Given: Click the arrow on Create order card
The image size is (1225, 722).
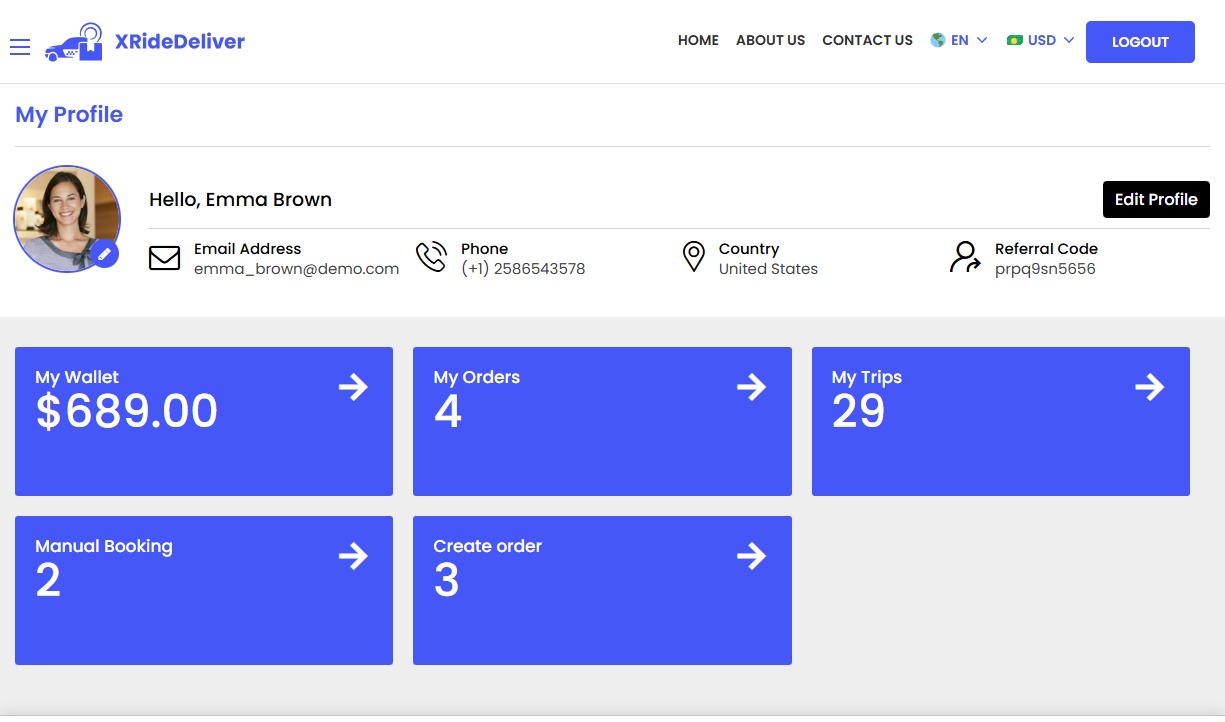Looking at the screenshot, I should [751, 556].
